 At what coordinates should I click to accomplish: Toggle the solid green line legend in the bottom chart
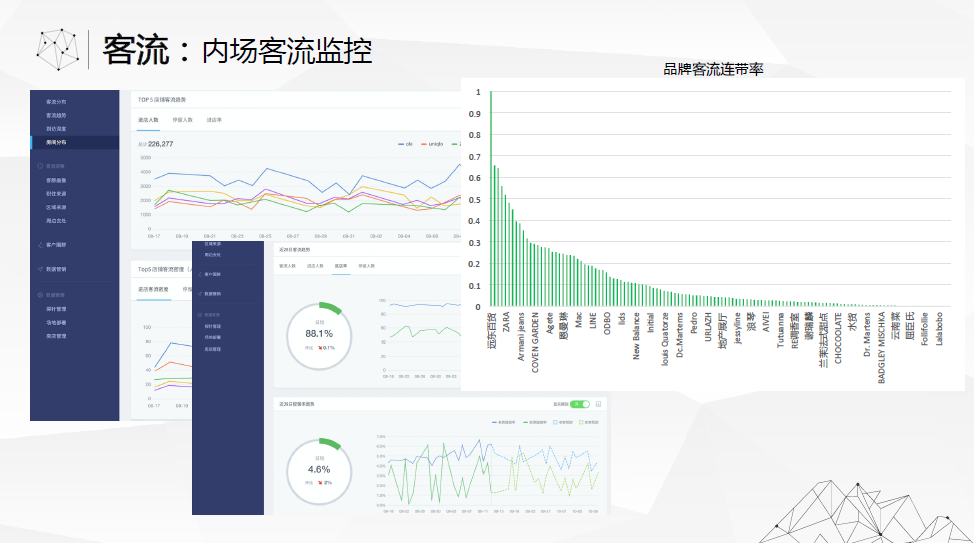(x=535, y=422)
